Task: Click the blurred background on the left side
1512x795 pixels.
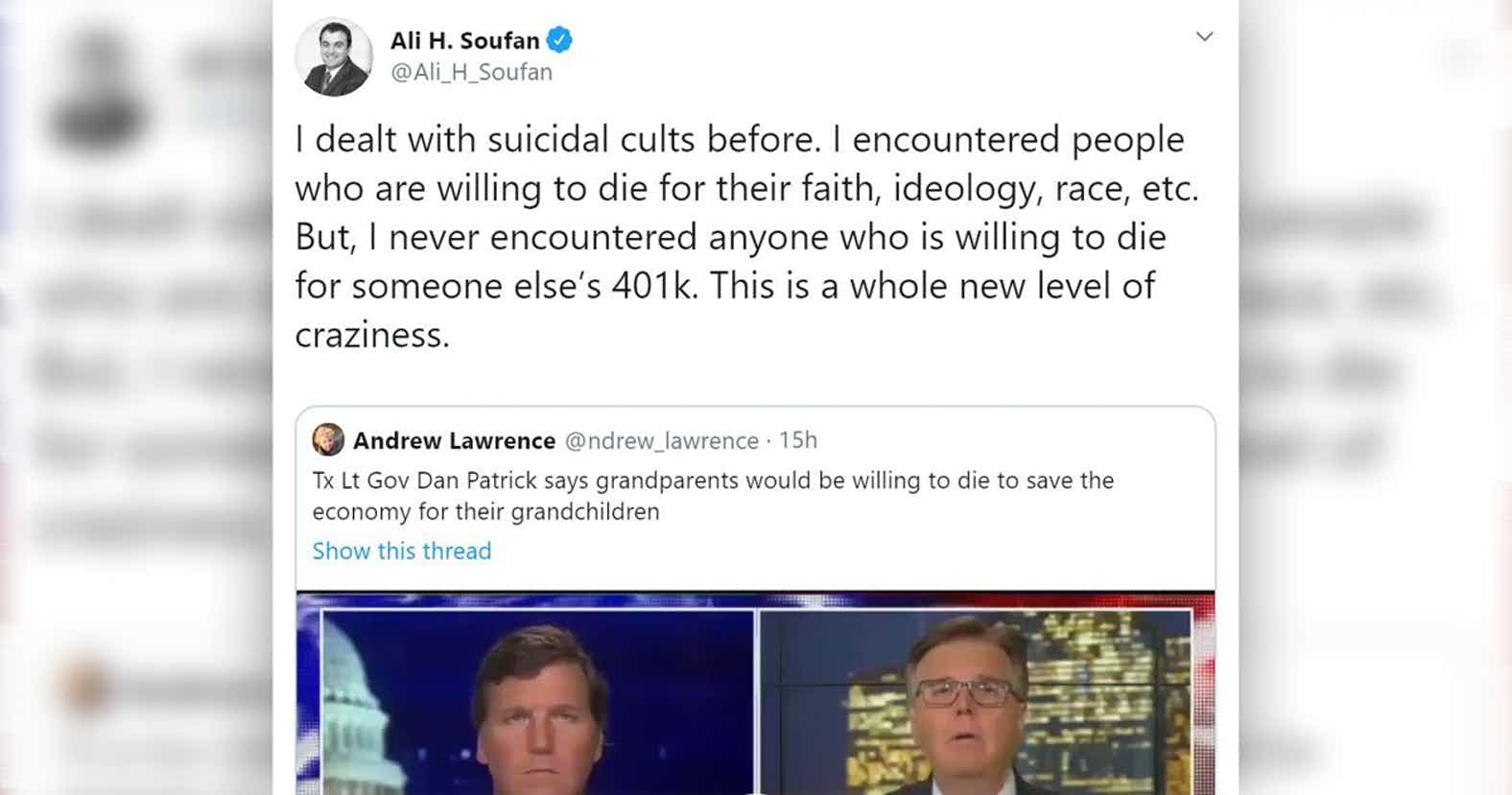Action: click(x=136, y=397)
